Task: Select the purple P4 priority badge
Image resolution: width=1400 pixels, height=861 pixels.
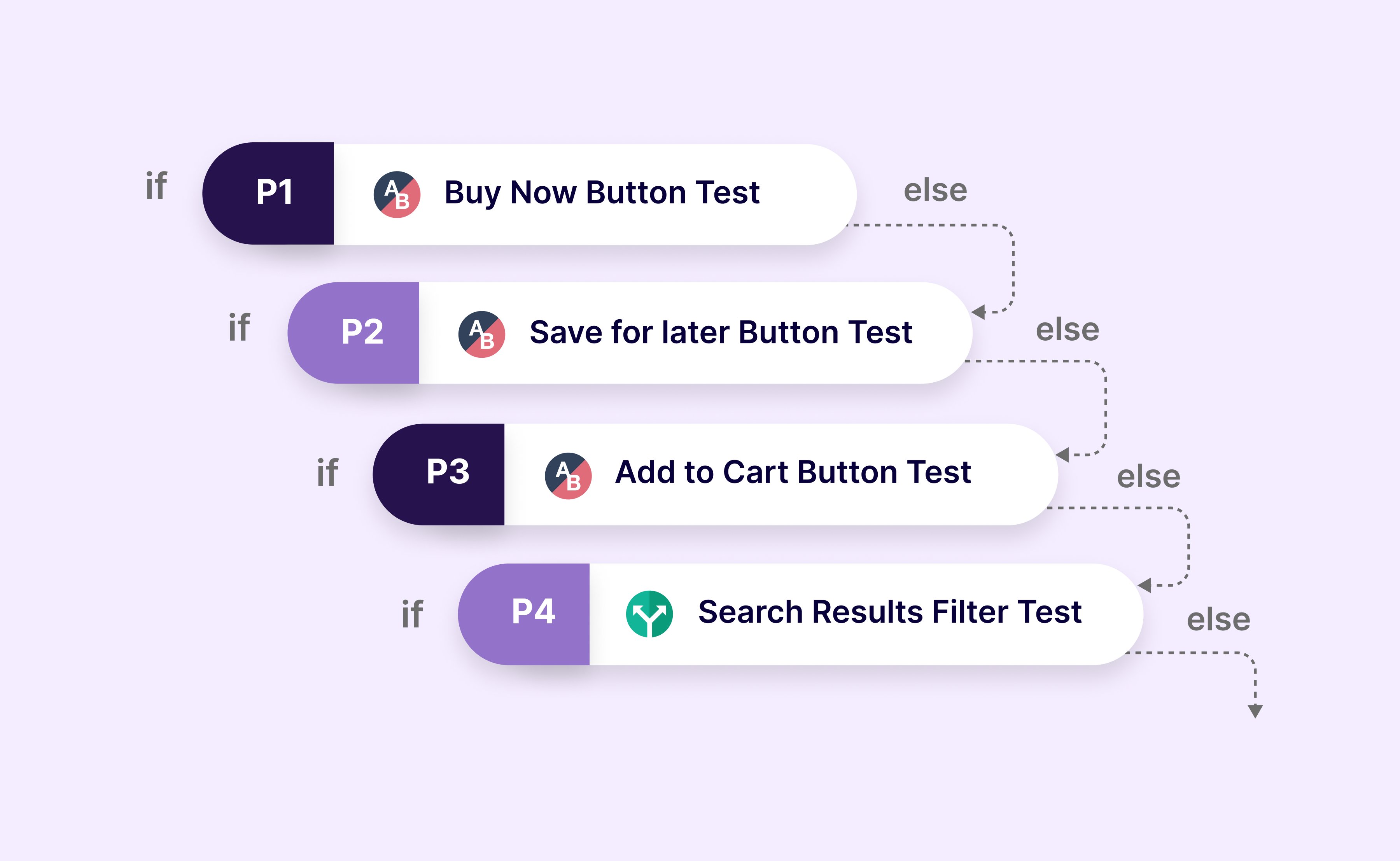Action: pyautogui.click(x=524, y=614)
